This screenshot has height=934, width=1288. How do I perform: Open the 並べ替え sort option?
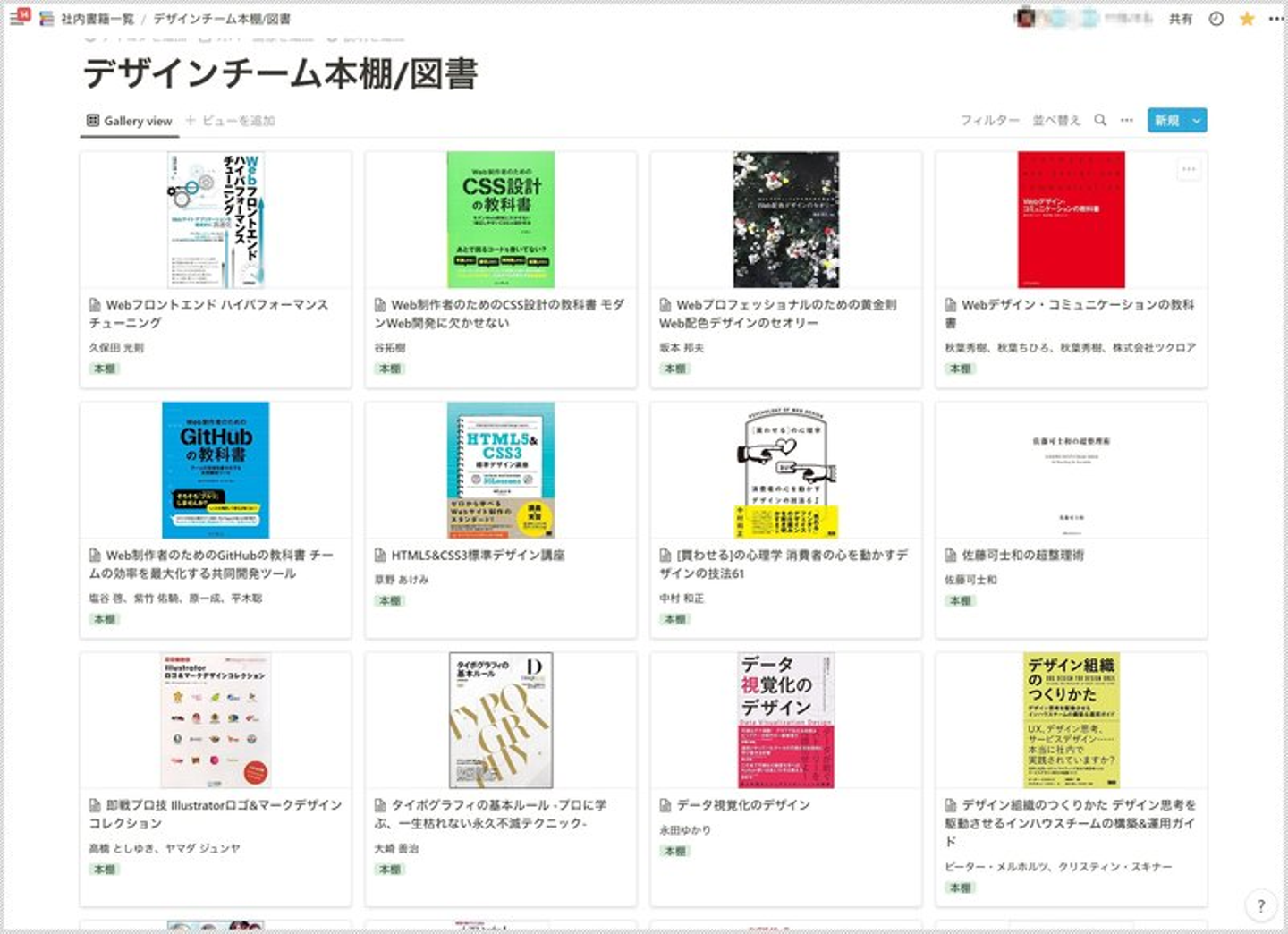click(1056, 120)
